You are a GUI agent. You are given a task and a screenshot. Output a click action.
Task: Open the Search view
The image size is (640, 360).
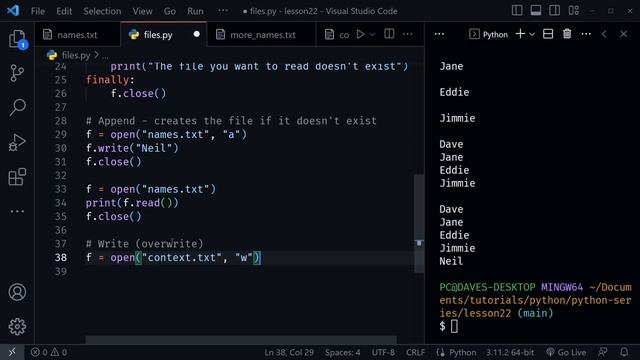point(17,107)
